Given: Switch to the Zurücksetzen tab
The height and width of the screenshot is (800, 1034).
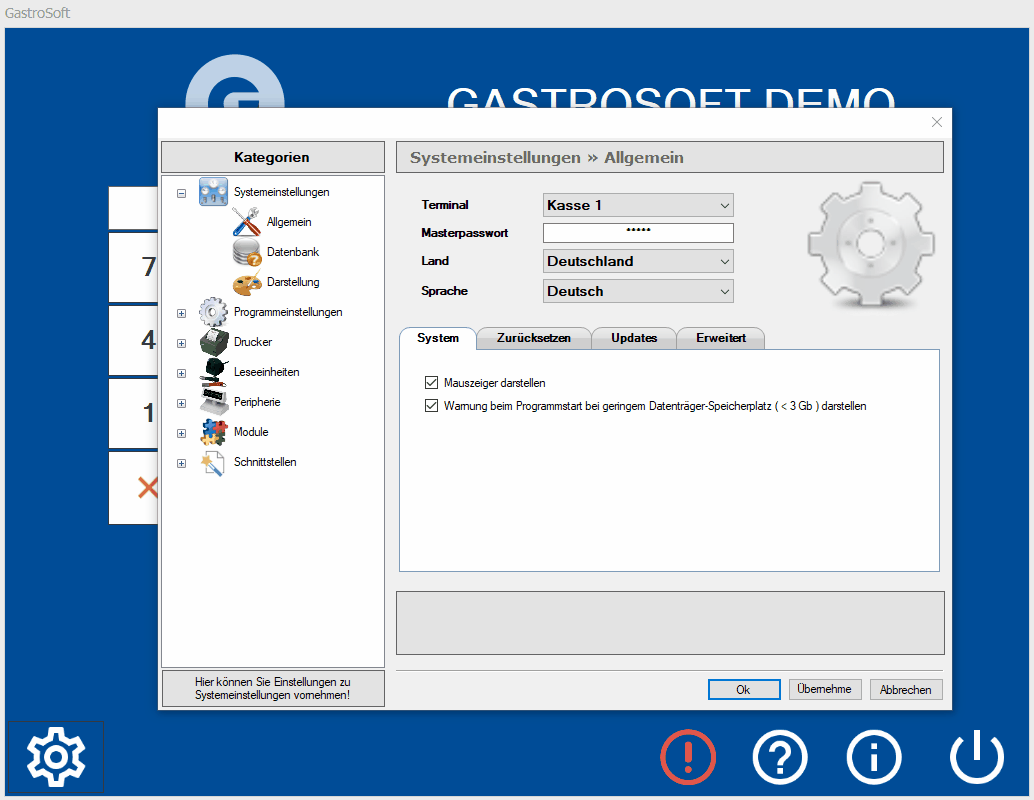Looking at the screenshot, I should tap(533, 338).
